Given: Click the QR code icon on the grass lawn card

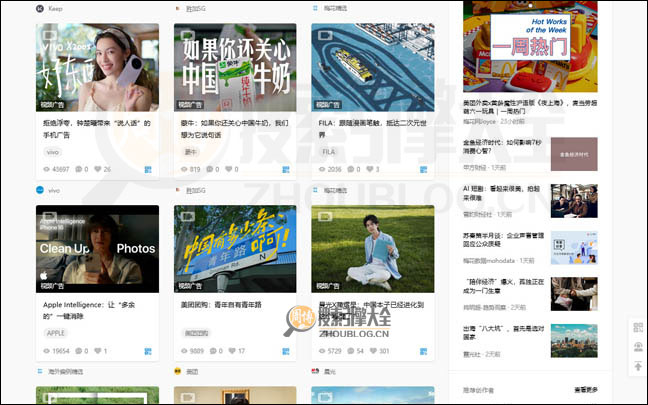Looking at the screenshot, I should coord(423,351).
